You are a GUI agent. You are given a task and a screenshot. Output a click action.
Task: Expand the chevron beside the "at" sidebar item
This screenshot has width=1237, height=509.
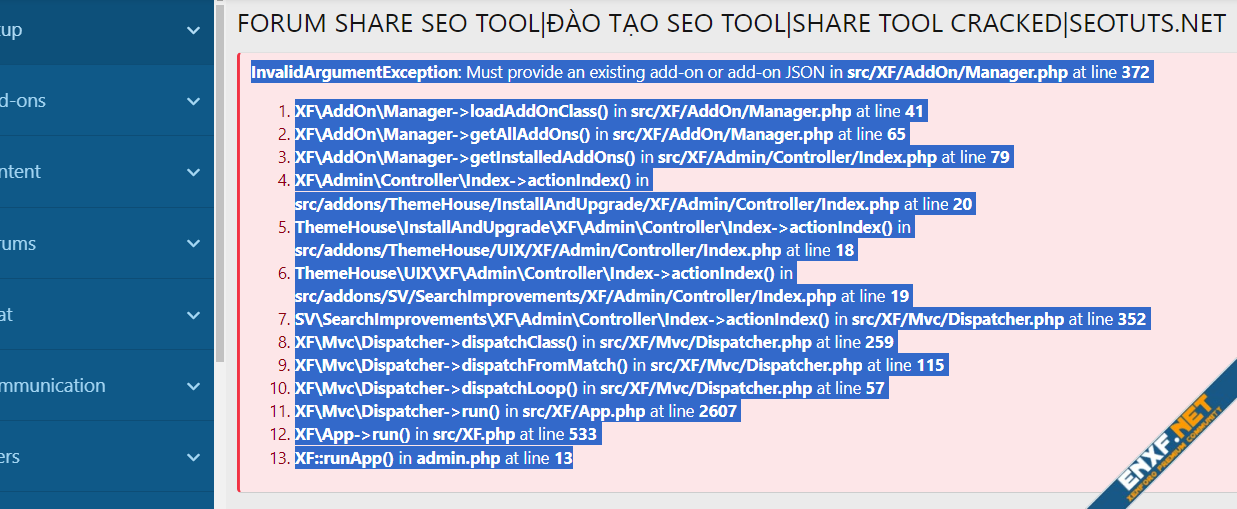click(193, 315)
